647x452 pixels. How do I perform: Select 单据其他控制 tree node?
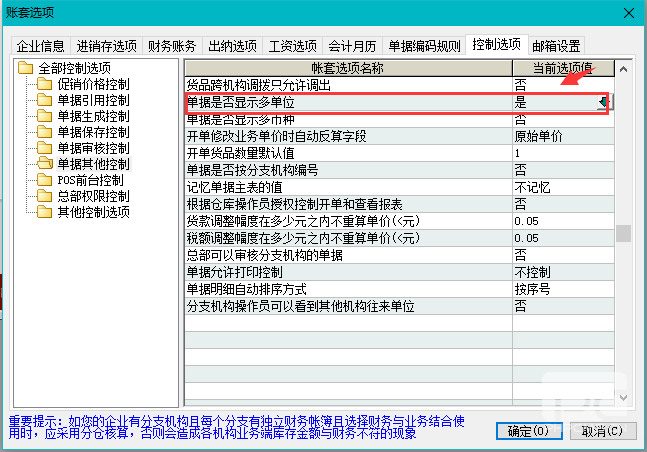tap(93, 164)
